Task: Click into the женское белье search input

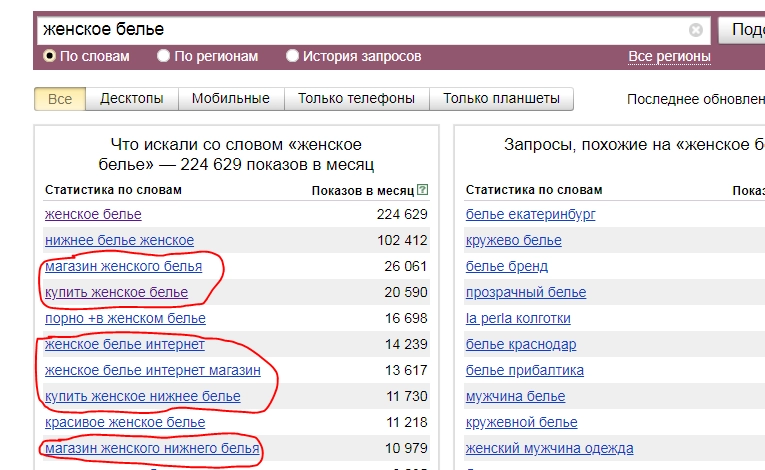Action: click(x=363, y=30)
